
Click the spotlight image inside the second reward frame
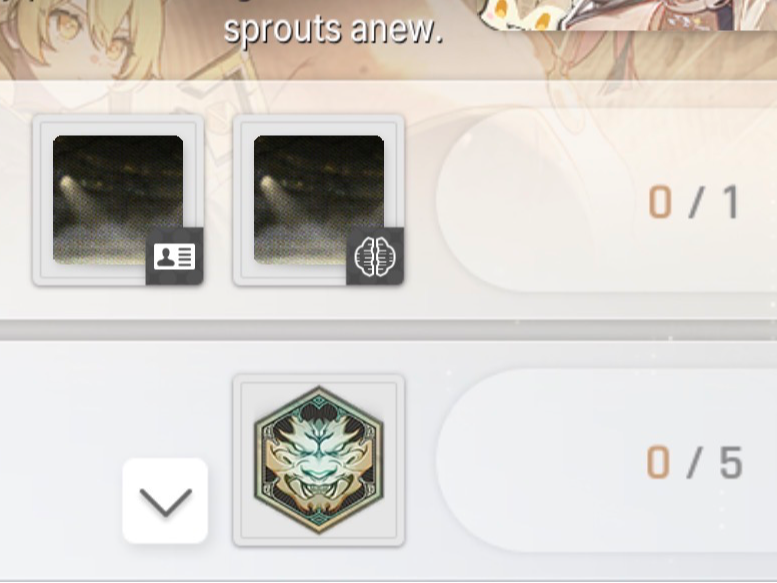[x=319, y=199]
